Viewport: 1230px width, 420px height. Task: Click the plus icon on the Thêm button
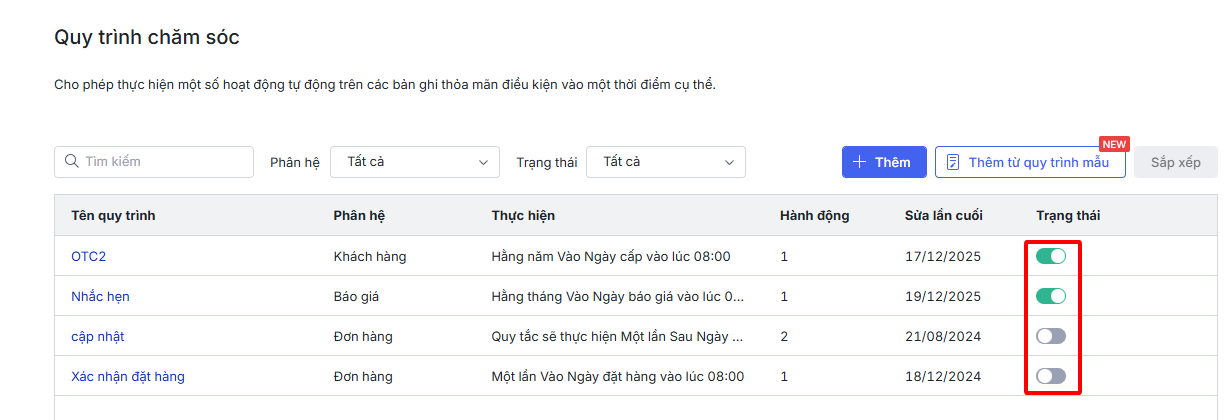859,162
